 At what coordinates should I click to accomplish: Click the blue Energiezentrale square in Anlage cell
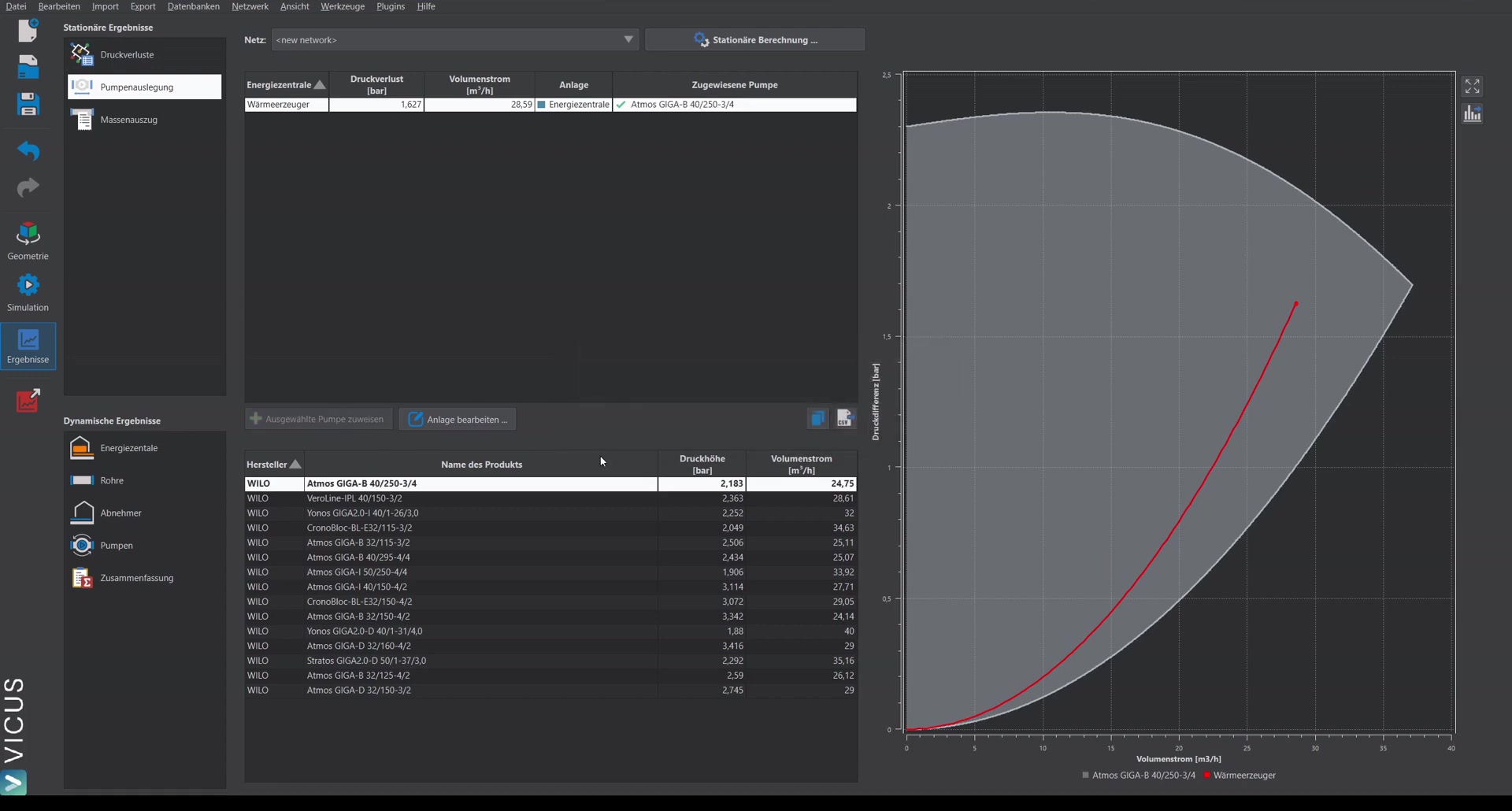(x=541, y=105)
